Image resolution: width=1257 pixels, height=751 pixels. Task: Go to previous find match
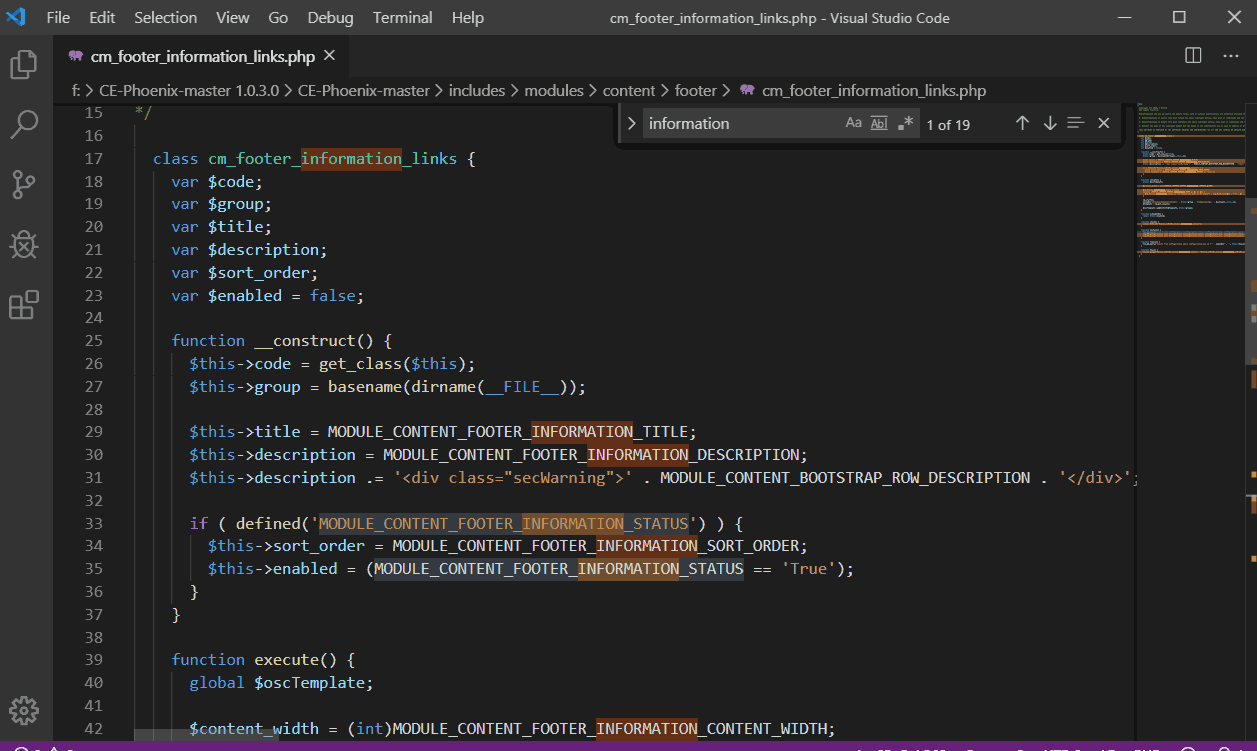(x=1022, y=123)
